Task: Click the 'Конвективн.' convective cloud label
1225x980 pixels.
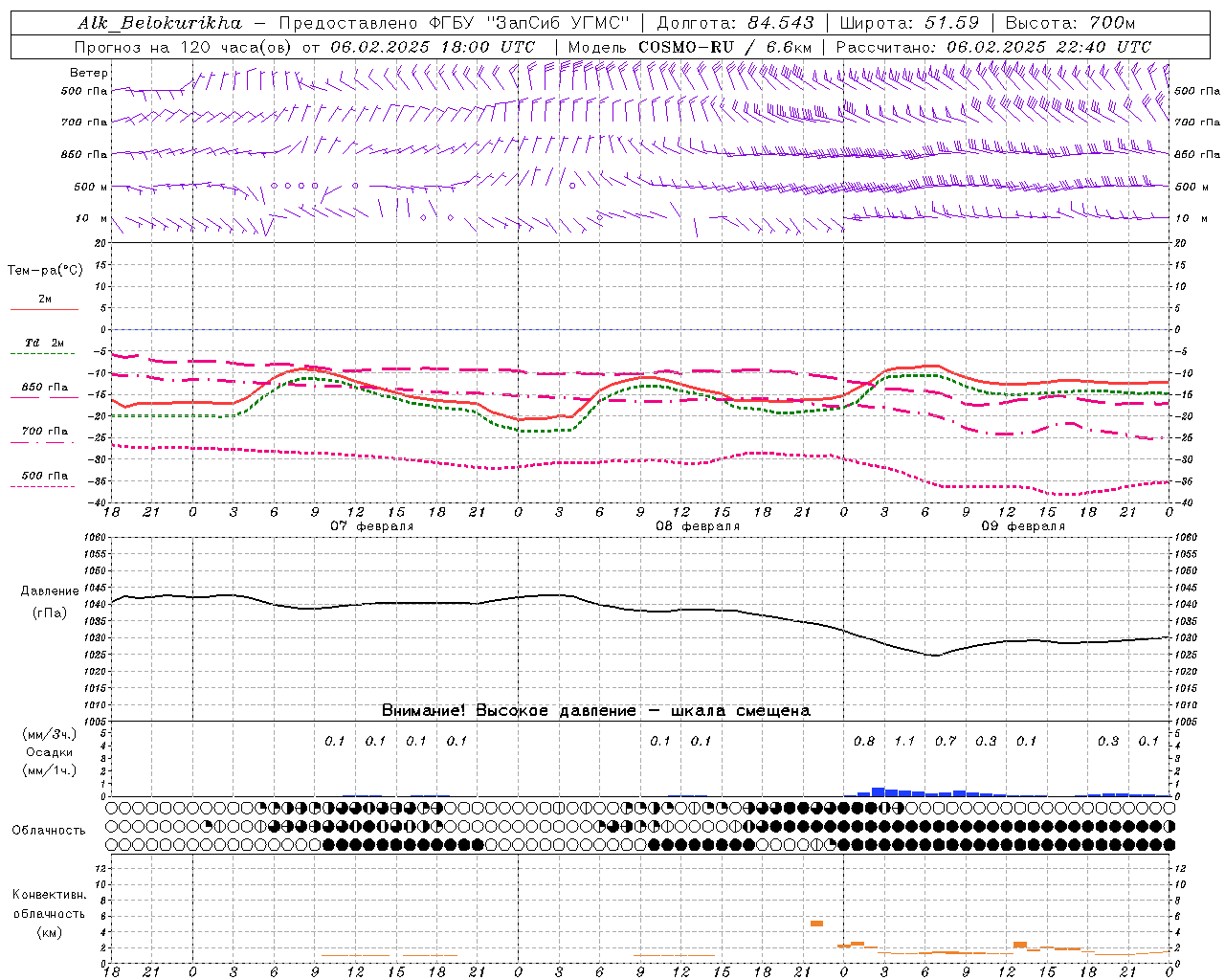Action: [x=49, y=895]
